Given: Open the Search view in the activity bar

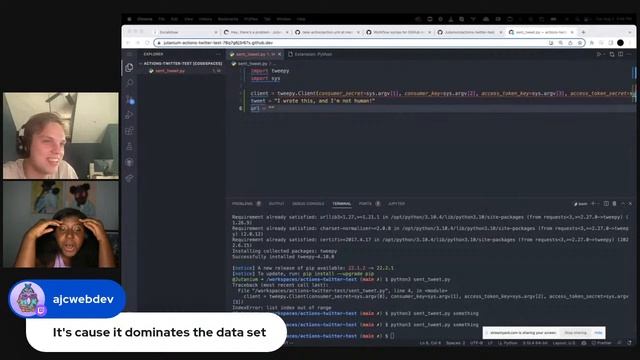Looking at the screenshot, I should coord(129,83).
